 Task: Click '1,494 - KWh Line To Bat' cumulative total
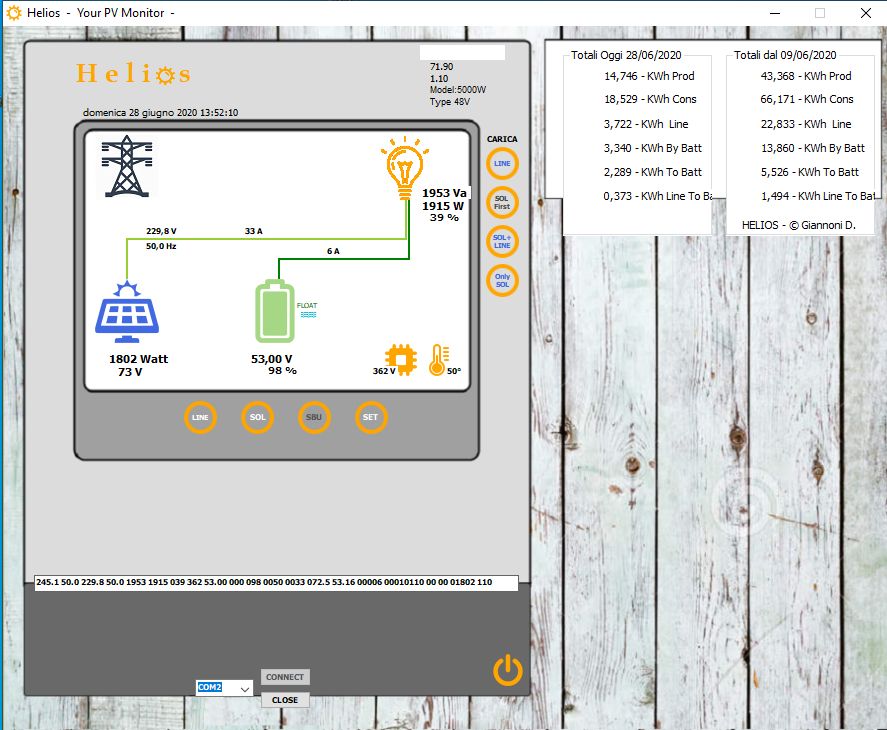(x=818, y=196)
